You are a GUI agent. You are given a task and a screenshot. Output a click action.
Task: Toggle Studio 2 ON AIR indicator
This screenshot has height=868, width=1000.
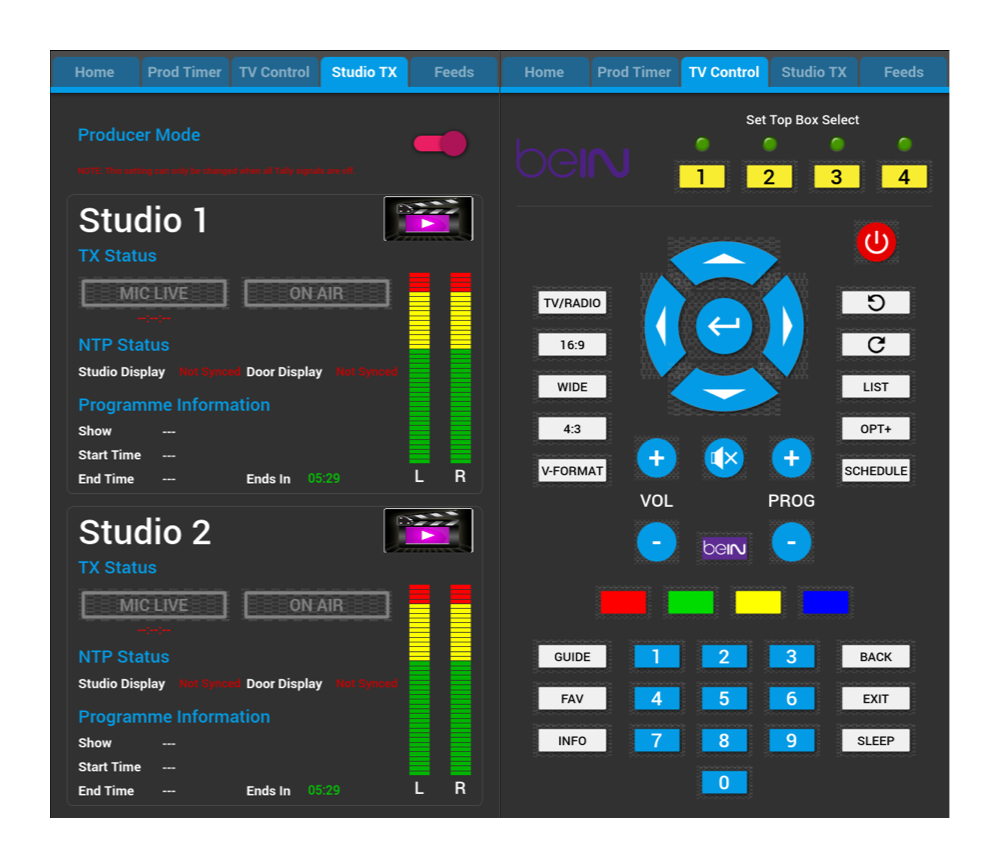[x=316, y=605]
